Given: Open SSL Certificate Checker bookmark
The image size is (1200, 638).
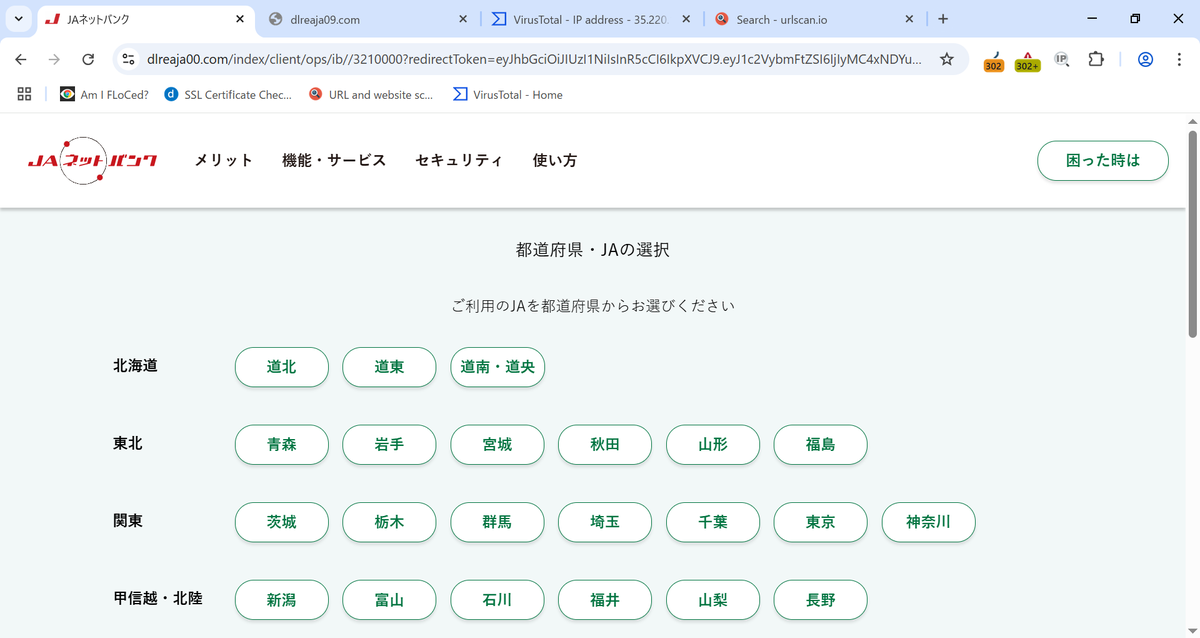Looking at the screenshot, I should tap(228, 94).
